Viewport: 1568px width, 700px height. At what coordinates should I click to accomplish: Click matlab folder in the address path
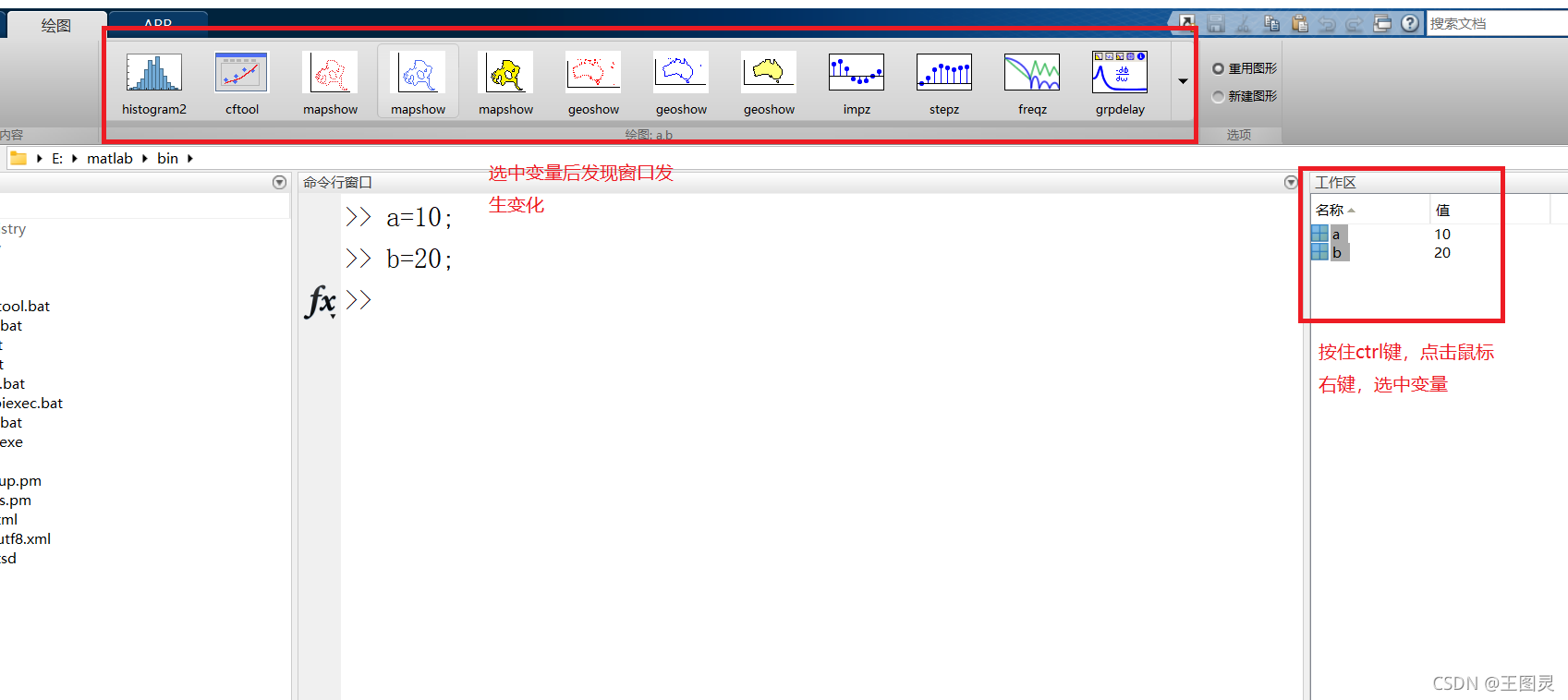[x=110, y=159]
